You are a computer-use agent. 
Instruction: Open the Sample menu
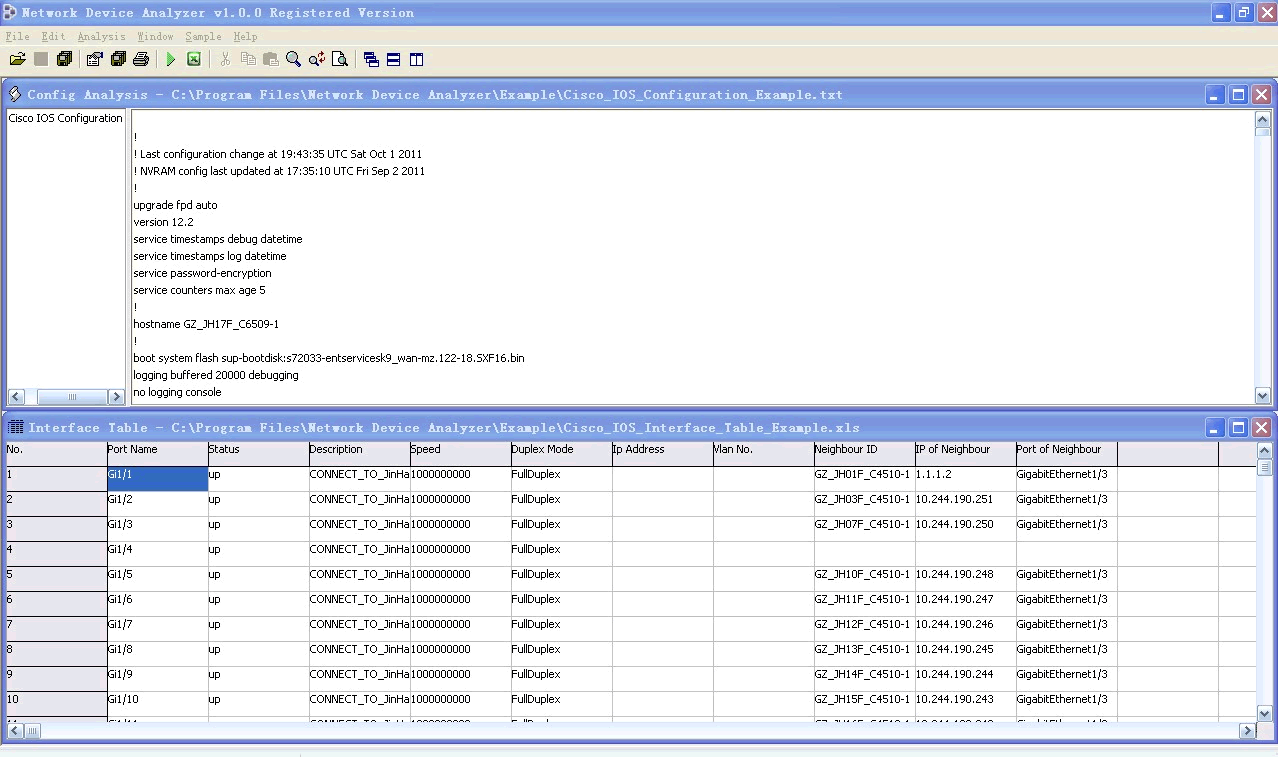point(203,37)
